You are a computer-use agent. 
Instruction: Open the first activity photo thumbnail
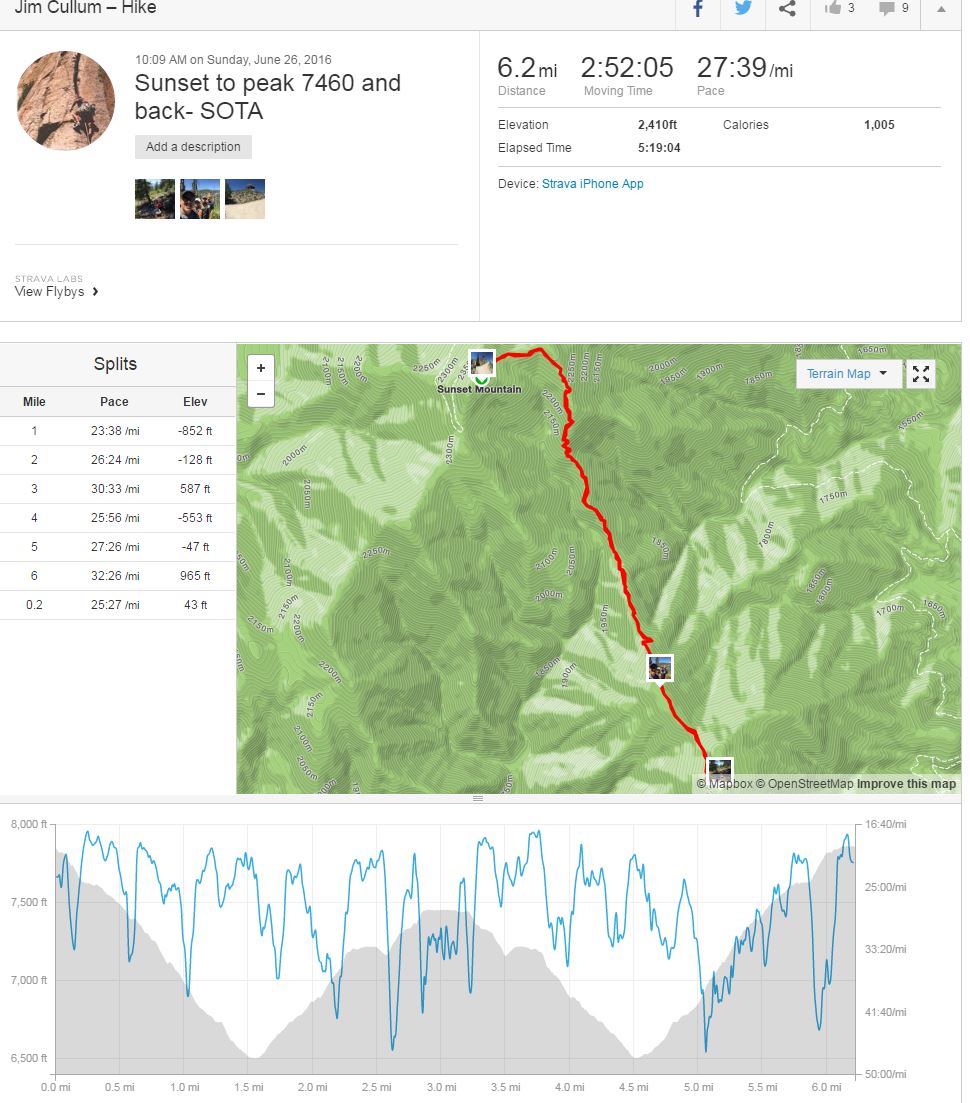click(x=155, y=199)
